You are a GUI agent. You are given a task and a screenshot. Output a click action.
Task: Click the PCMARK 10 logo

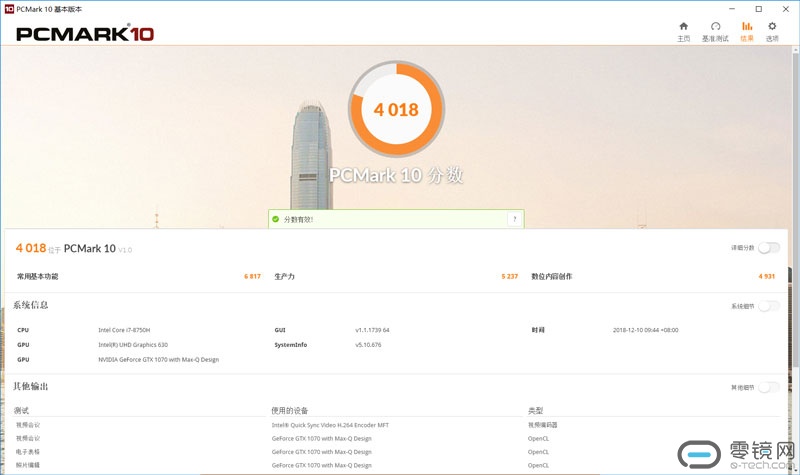click(85, 33)
